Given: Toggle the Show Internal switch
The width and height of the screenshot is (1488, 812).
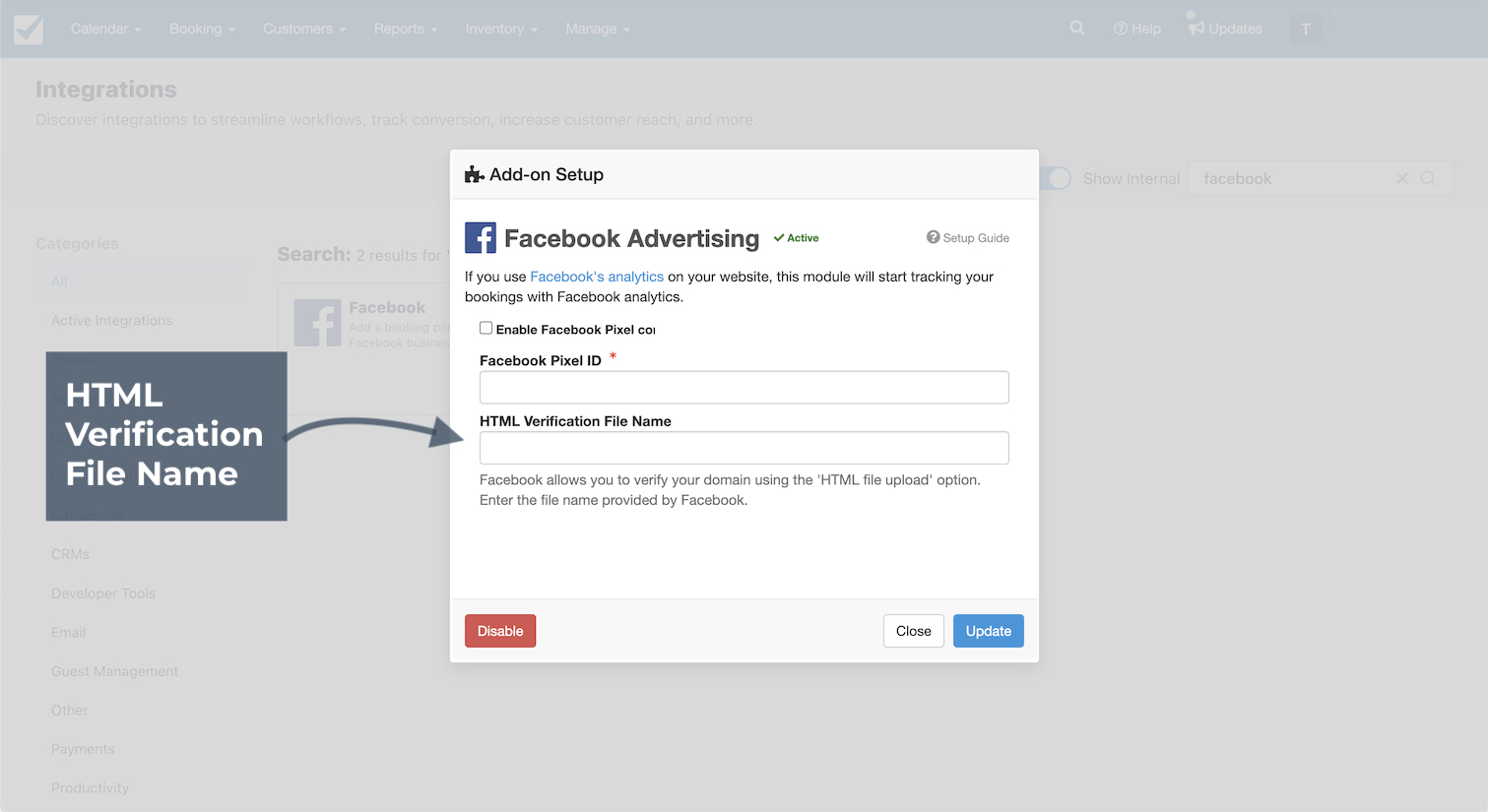Looking at the screenshot, I should click(1055, 178).
